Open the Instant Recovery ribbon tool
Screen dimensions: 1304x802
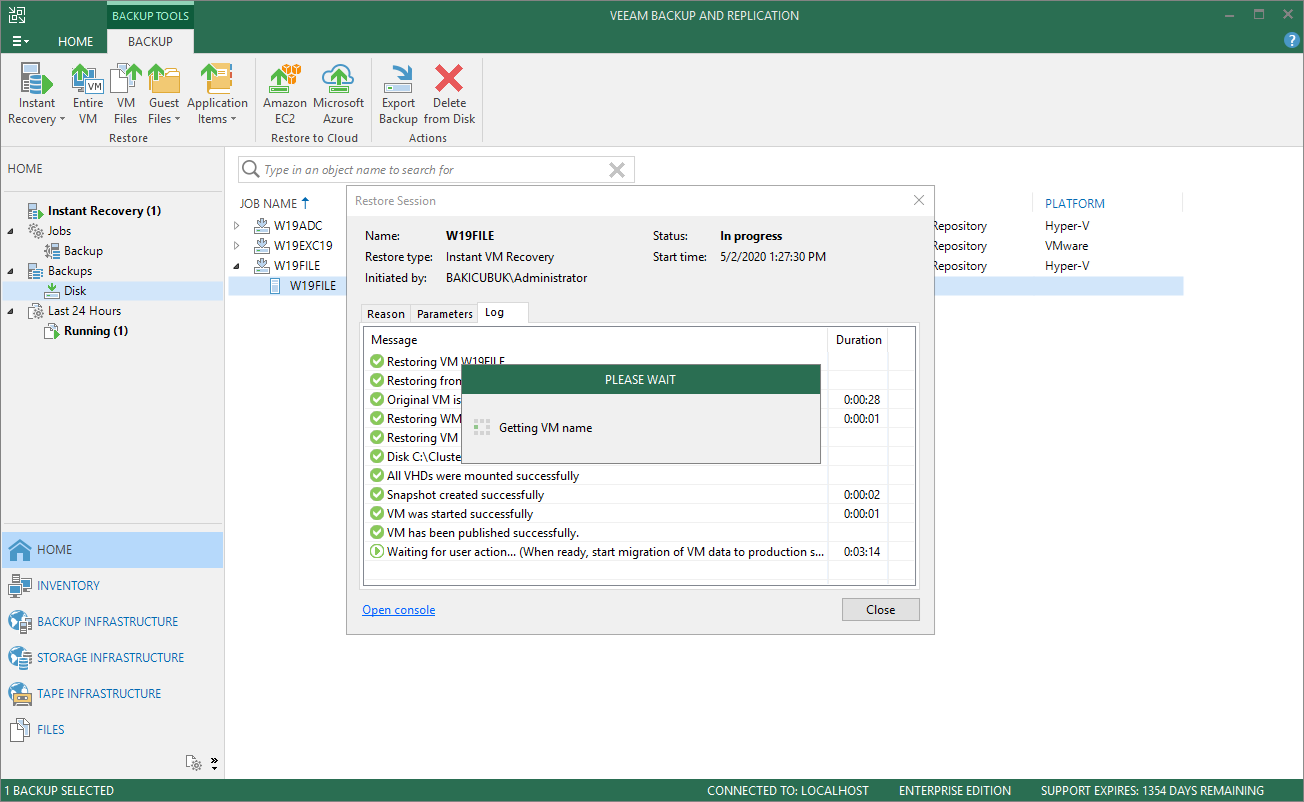pyautogui.click(x=37, y=95)
